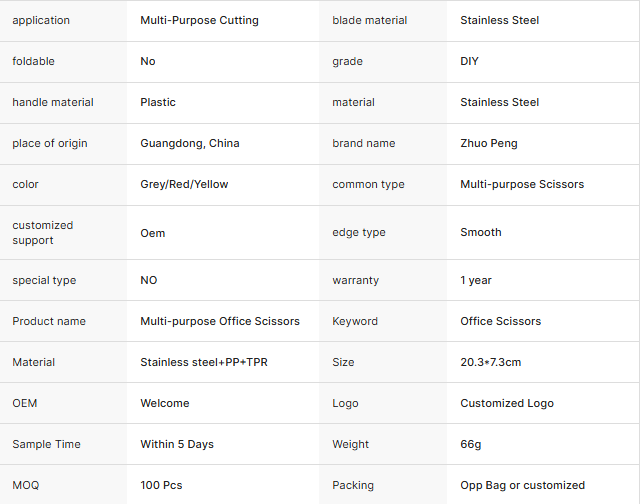Viewport: 640px width, 504px height.
Task: Click the 'DIY' grade value
Action: [x=469, y=61]
